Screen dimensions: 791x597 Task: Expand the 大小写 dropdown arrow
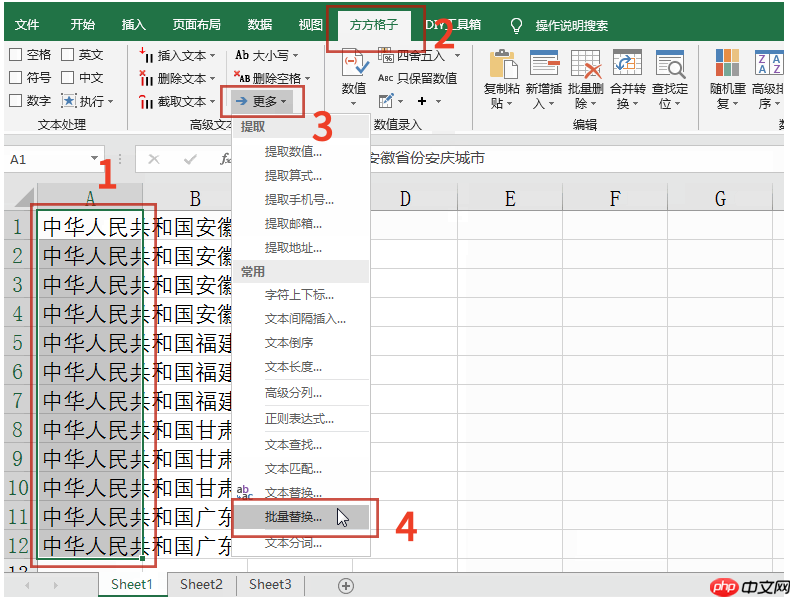pos(296,56)
